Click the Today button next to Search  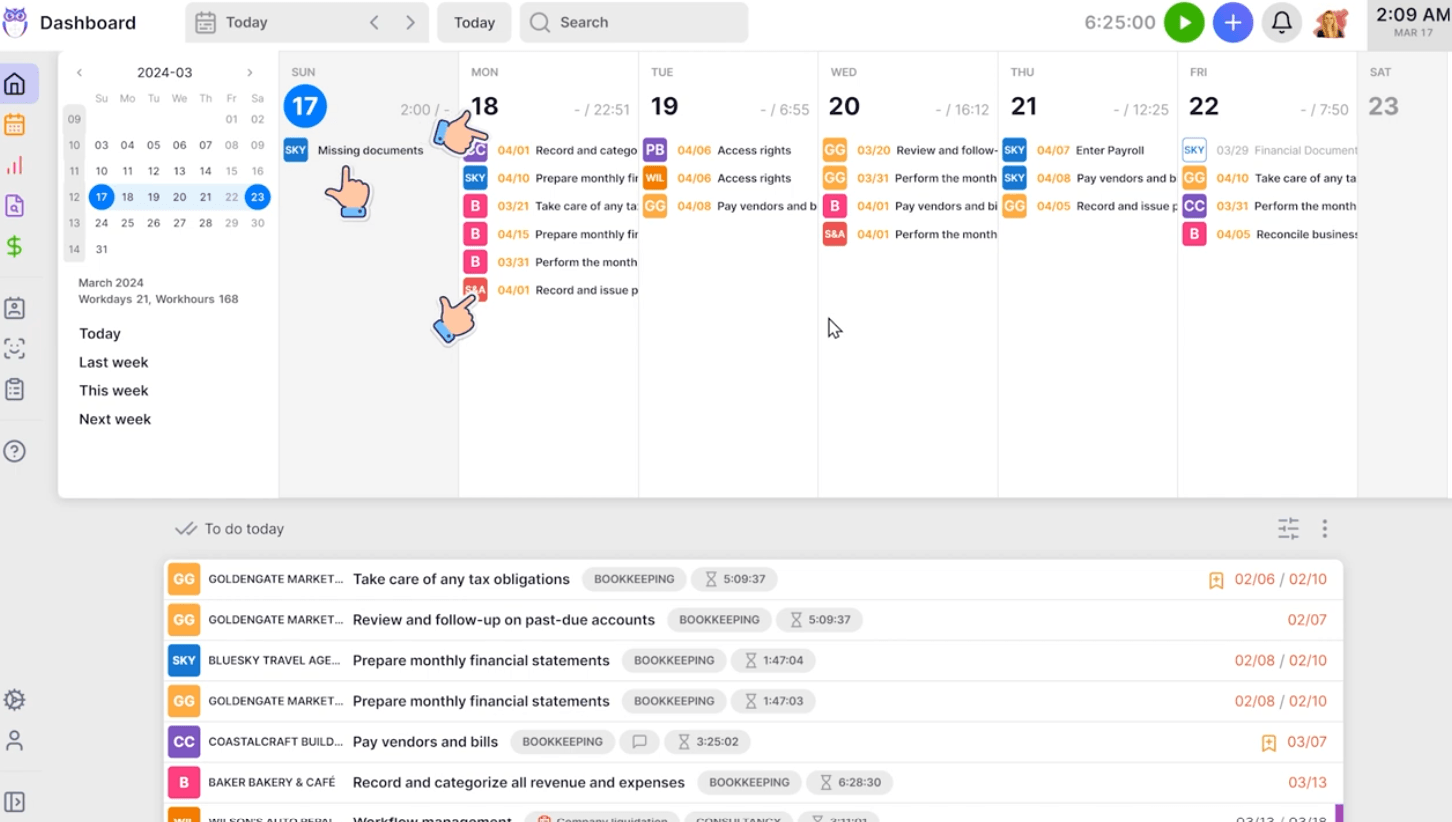tap(474, 22)
